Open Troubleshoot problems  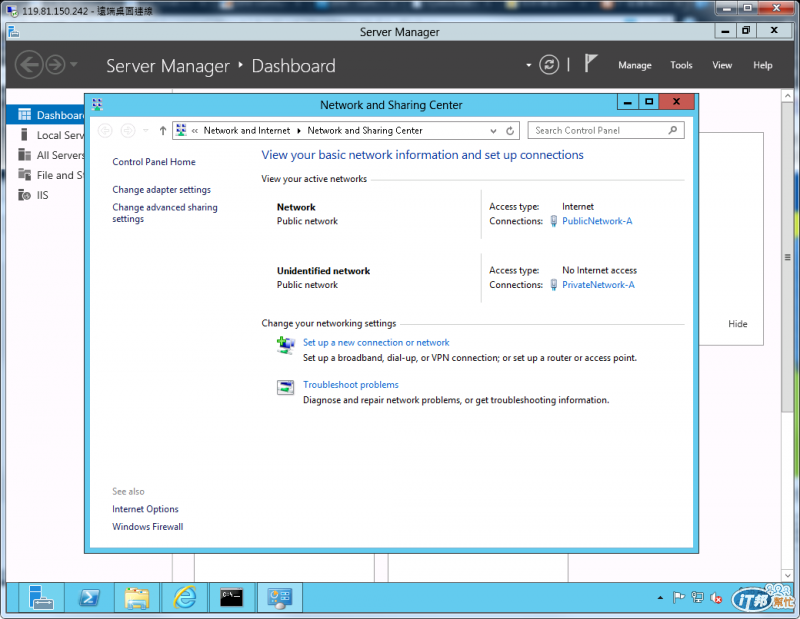pyautogui.click(x=351, y=385)
